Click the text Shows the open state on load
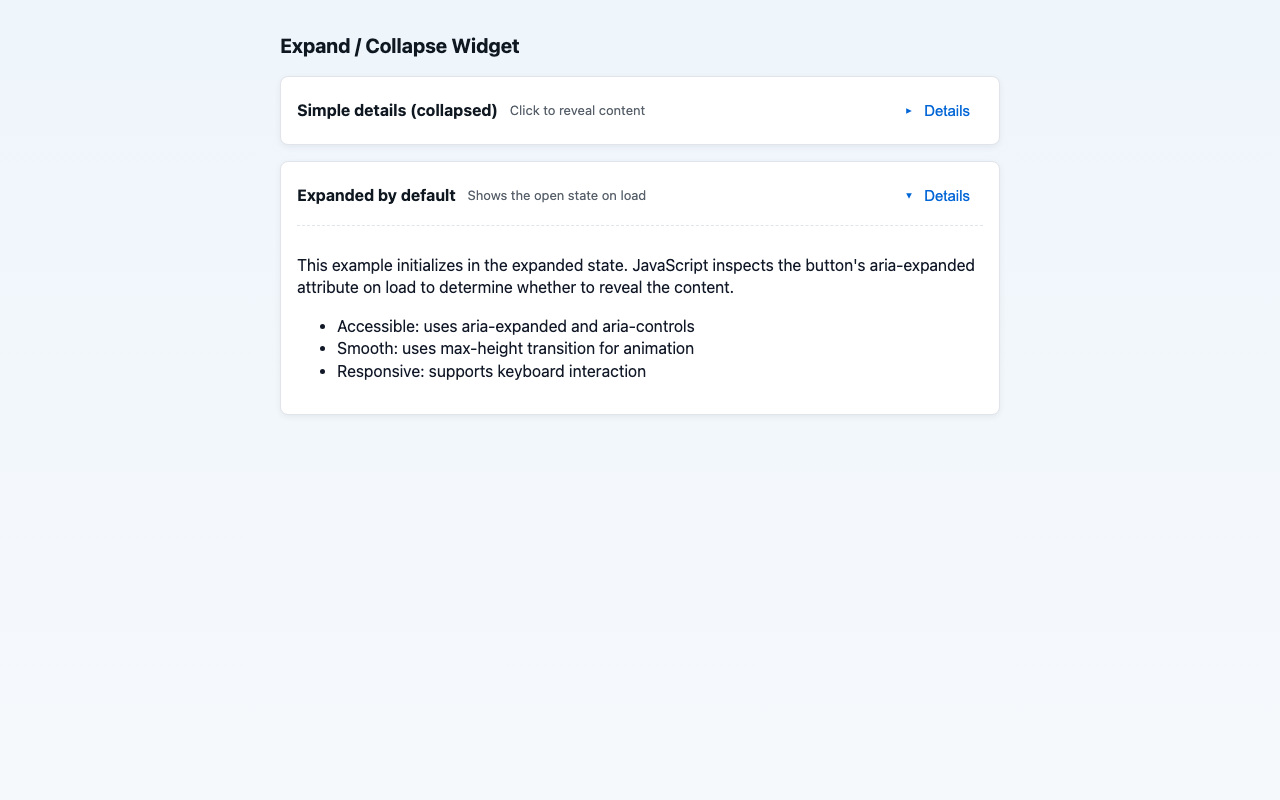This screenshot has width=1280, height=800. click(x=556, y=195)
